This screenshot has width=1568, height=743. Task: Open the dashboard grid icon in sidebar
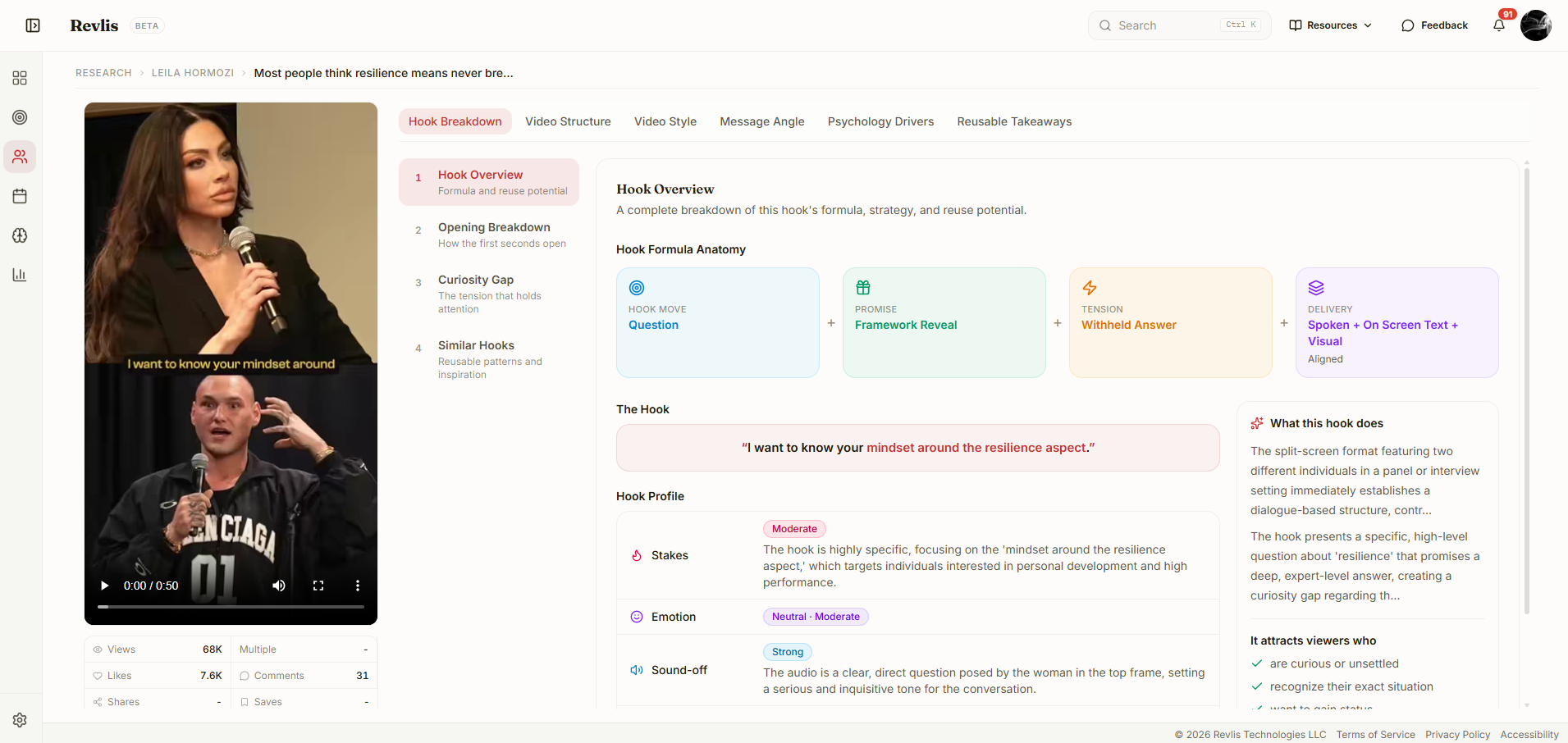pos(20,78)
